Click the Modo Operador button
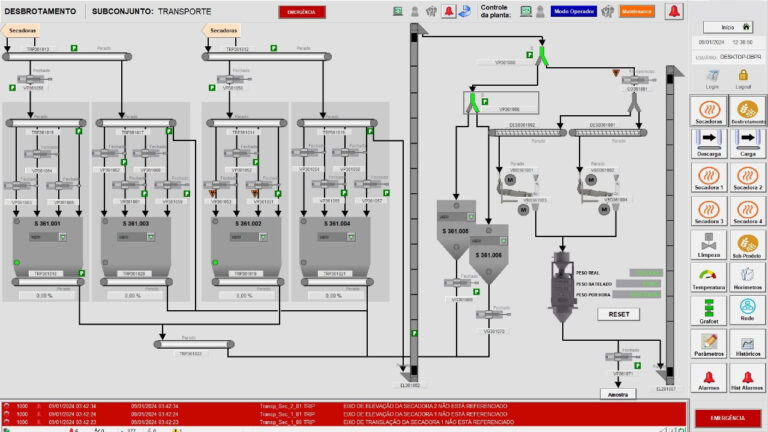The image size is (768, 432). coord(574,11)
